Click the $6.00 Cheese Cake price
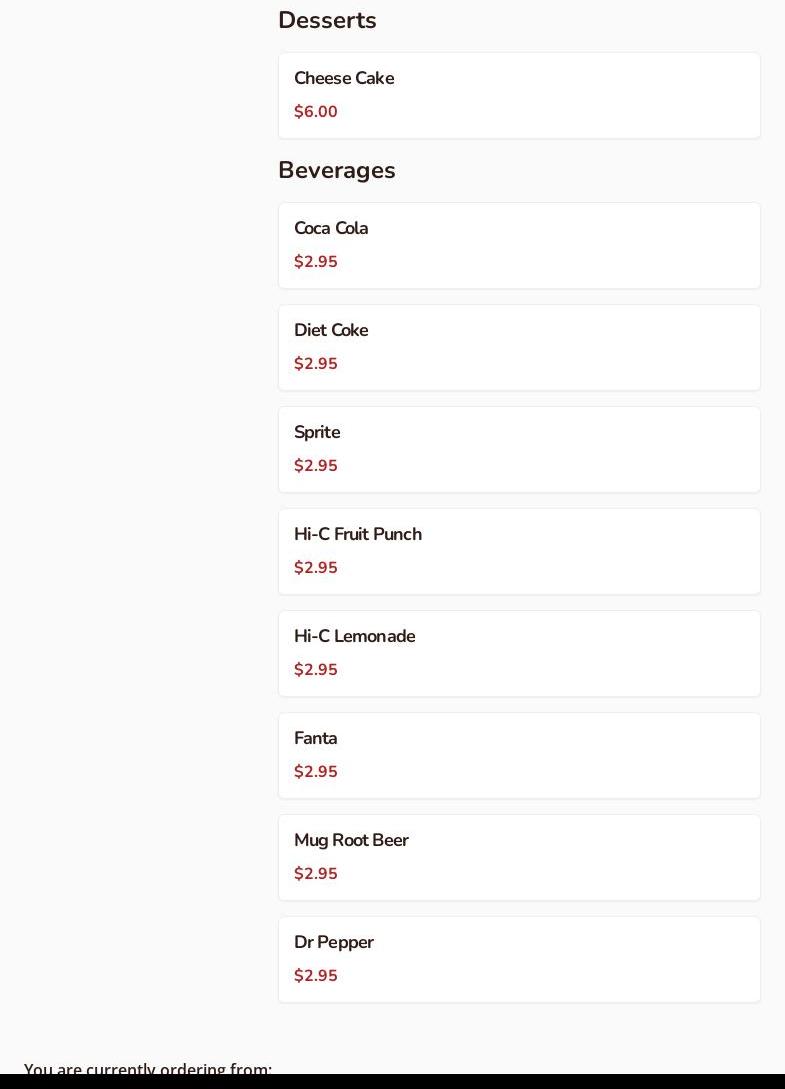Image resolution: width=785 pixels, height=1089 pixels. [316, 112]
